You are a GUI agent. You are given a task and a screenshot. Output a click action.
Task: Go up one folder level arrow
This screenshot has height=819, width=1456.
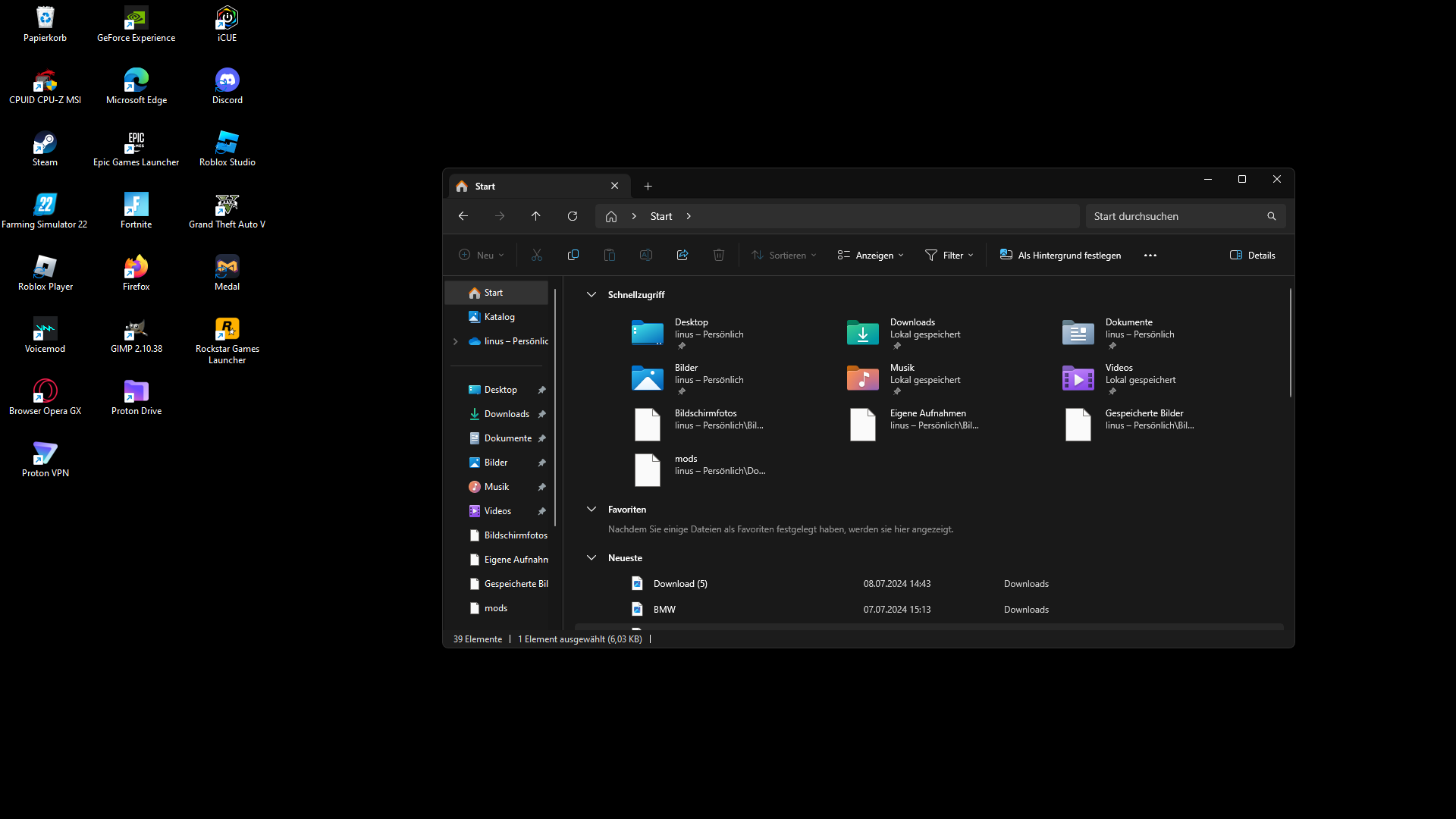pyautogui.click(x=536, y=216)
